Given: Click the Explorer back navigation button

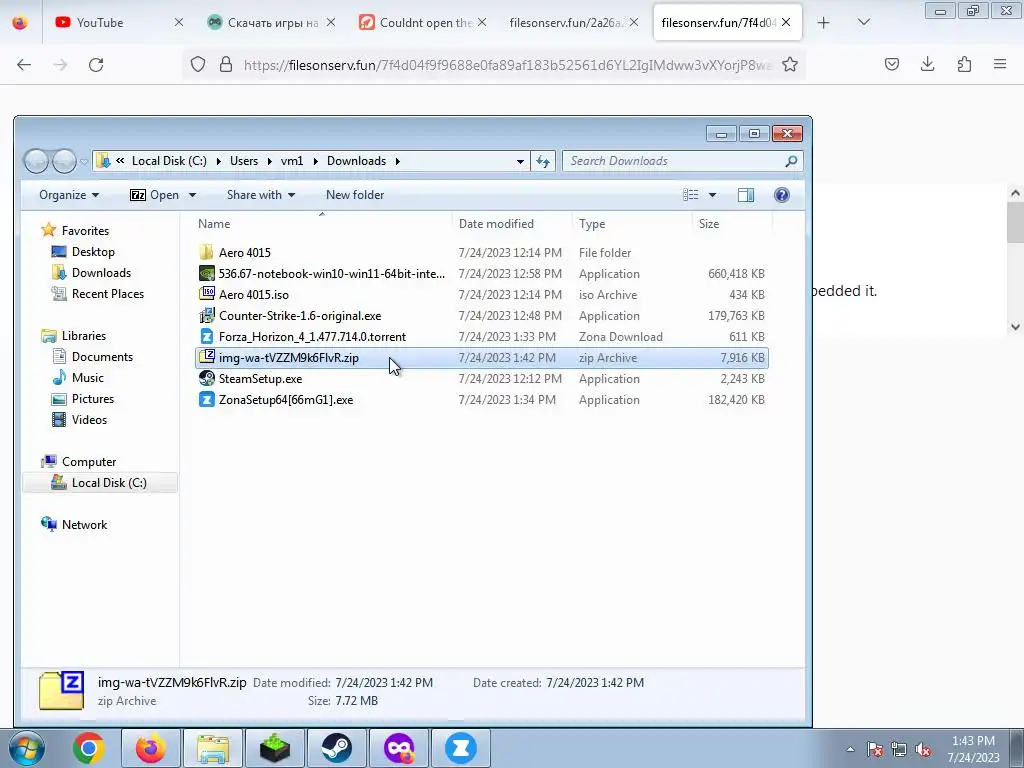Looking at the screenshot, I should (37, 161).
